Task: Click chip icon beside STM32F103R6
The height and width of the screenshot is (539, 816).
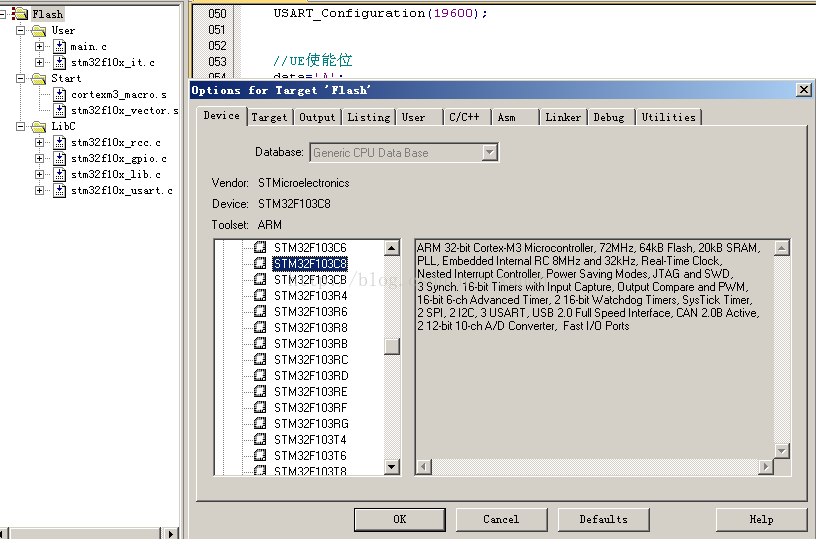Action: 260,311
